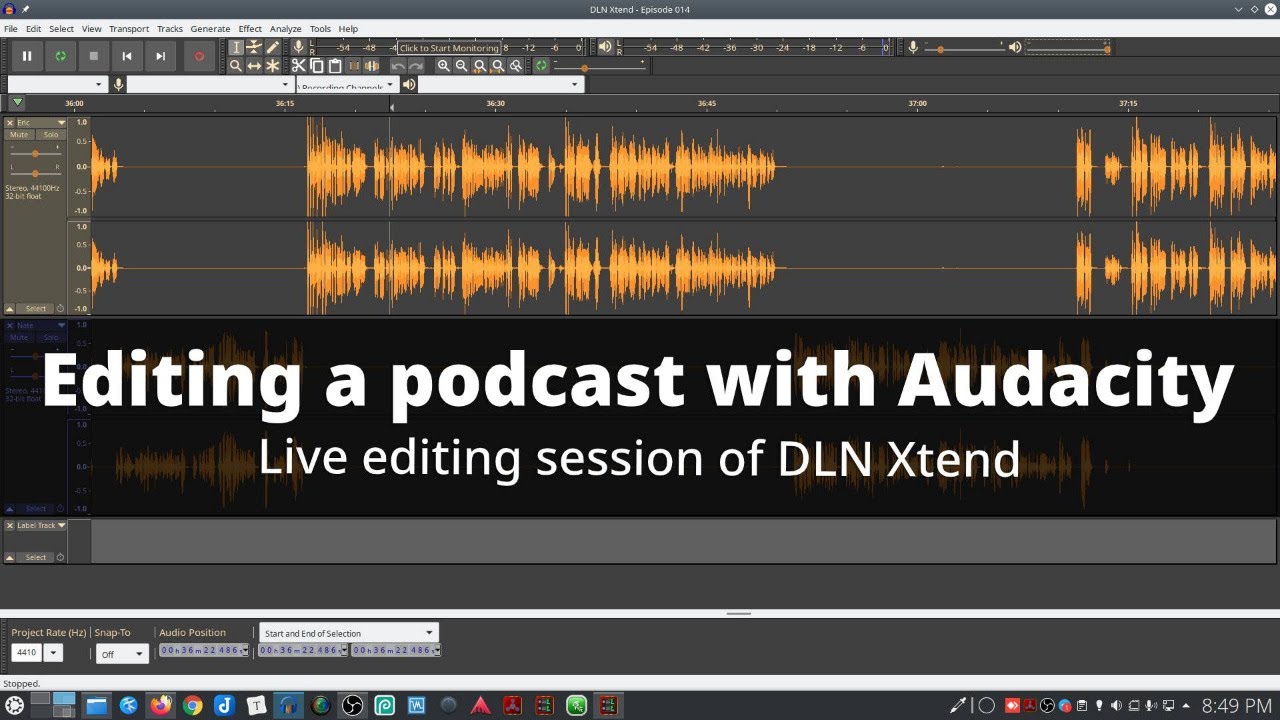Open the Analyze menu
The image size is (1280, 720).
click(286, 29)
